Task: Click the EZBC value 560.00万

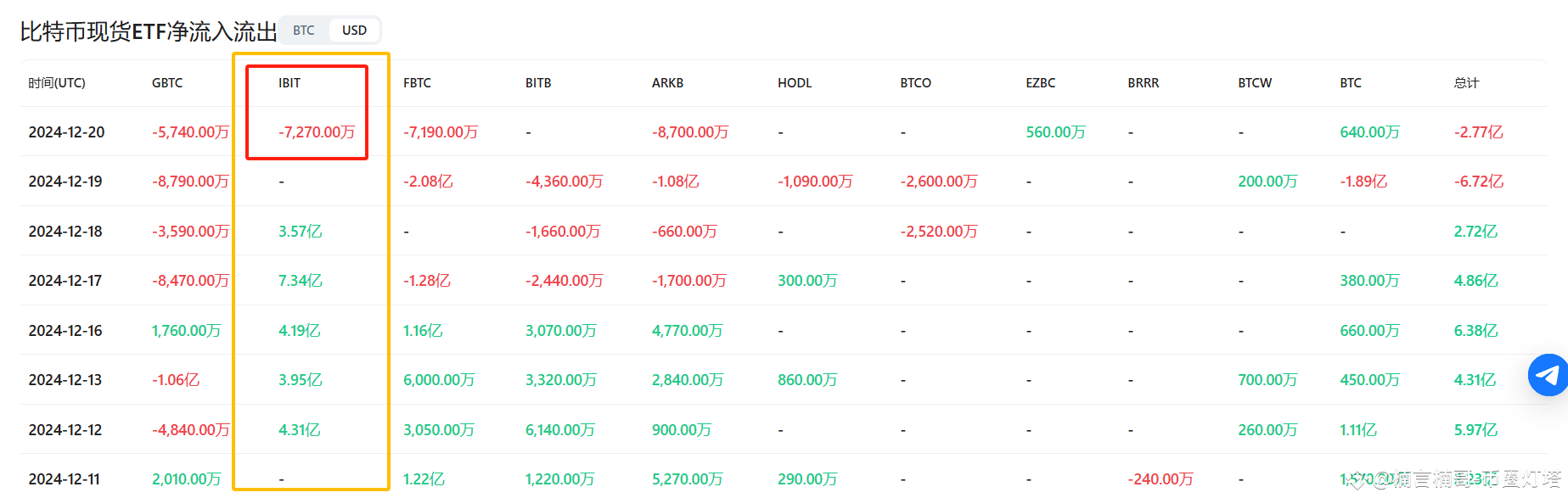Action: point(1055,132)
